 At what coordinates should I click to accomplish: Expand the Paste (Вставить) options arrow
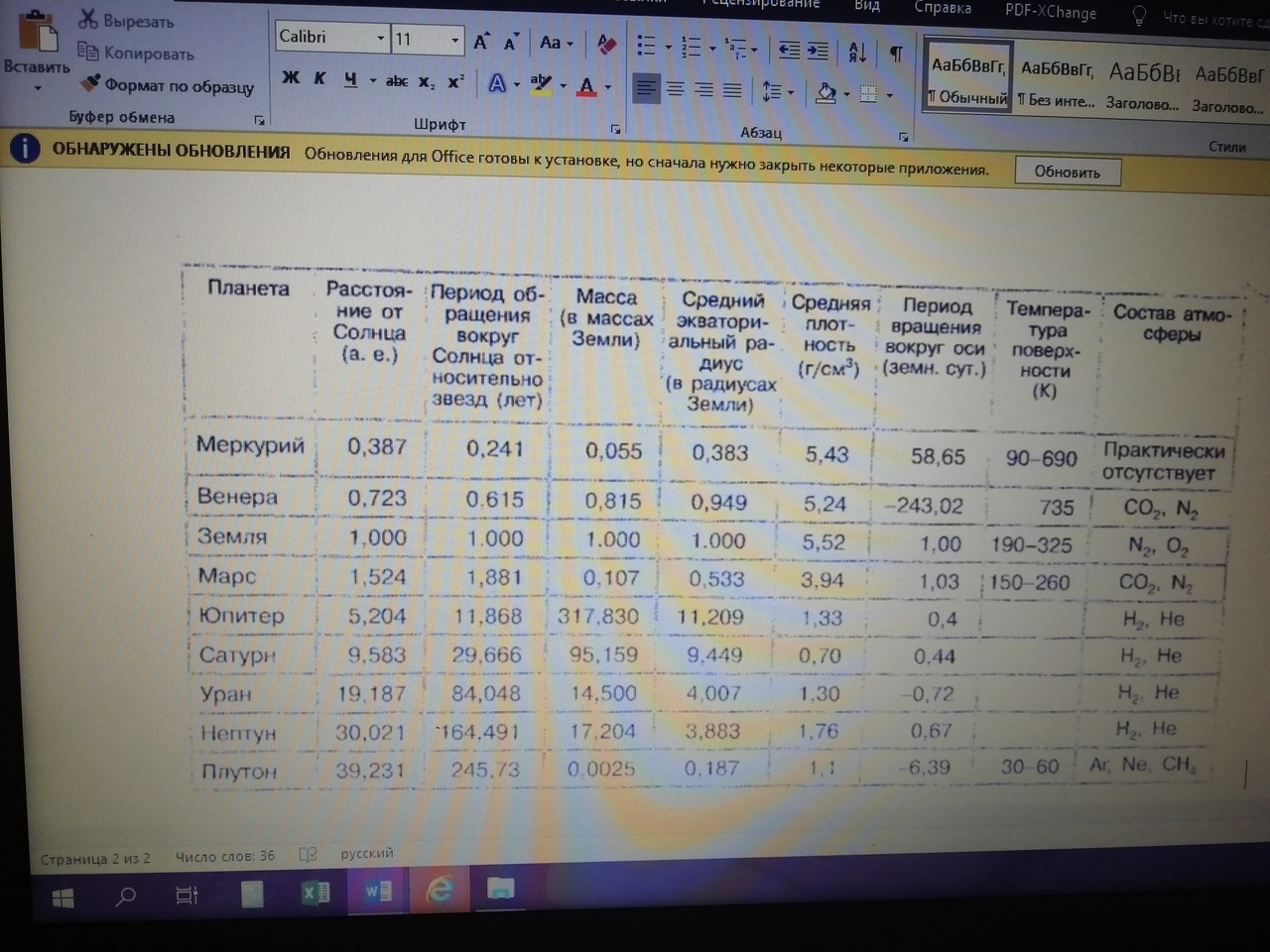[x=38, y=87]
